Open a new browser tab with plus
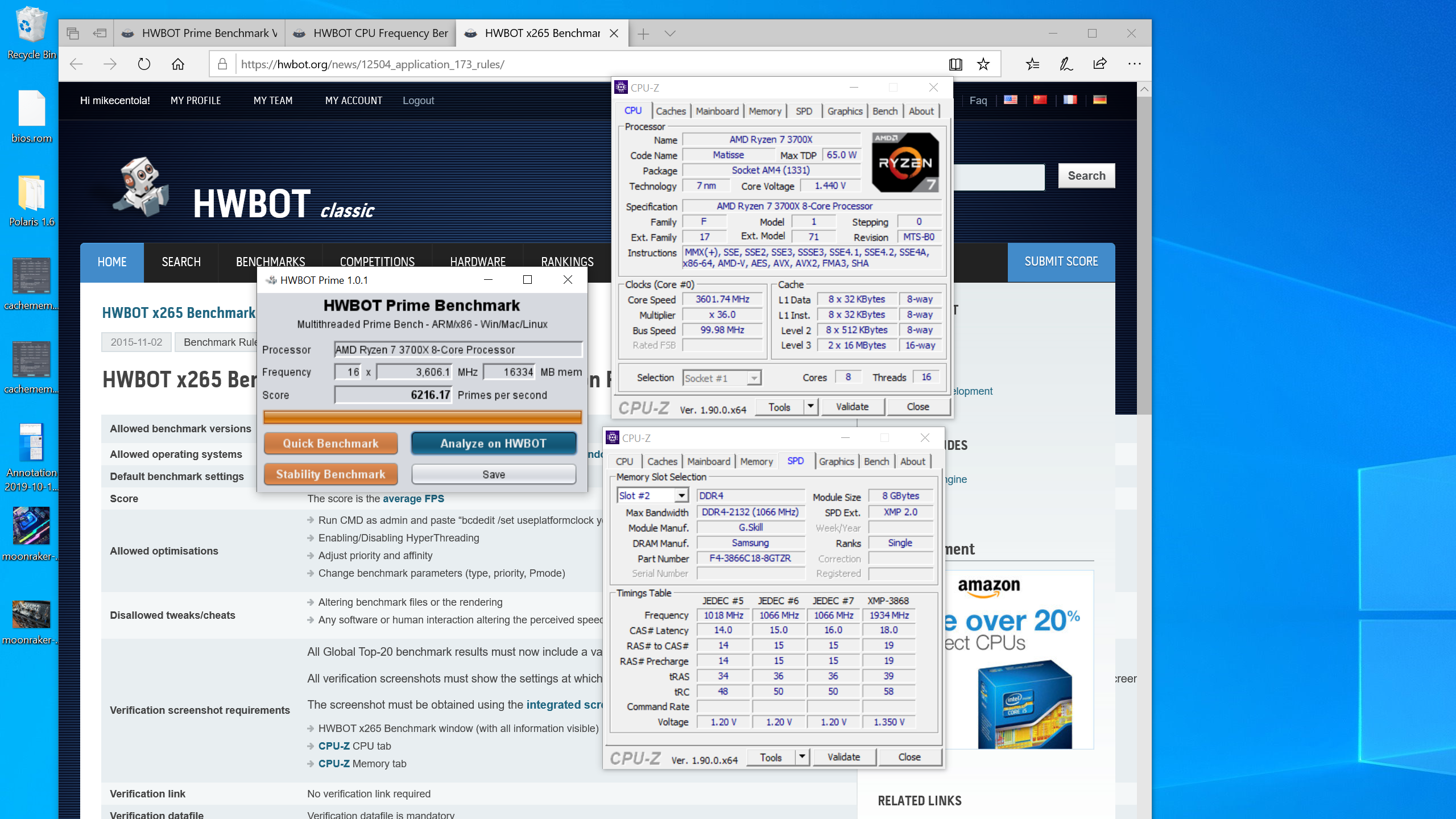Screen dimensions: 1456x819 [643, 34]
